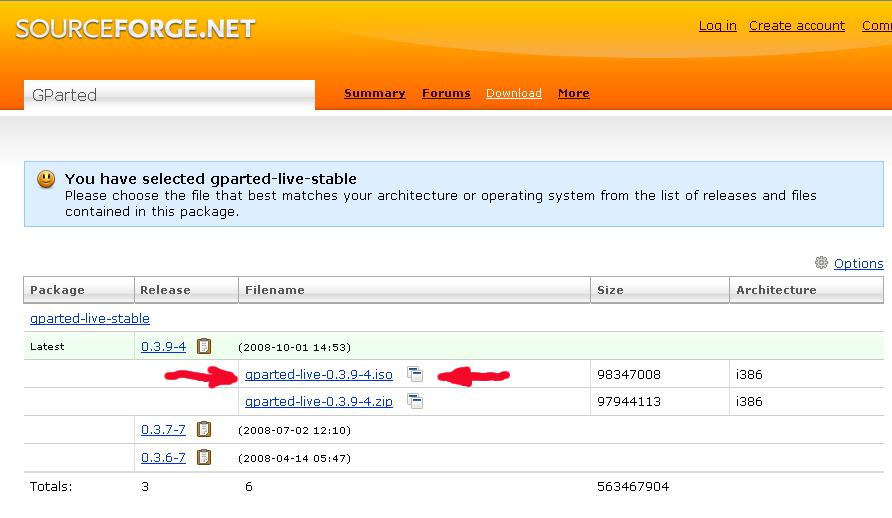Screen dimensions: 892x518
Task: Switch to the Download tab
Action: (514, 93)
